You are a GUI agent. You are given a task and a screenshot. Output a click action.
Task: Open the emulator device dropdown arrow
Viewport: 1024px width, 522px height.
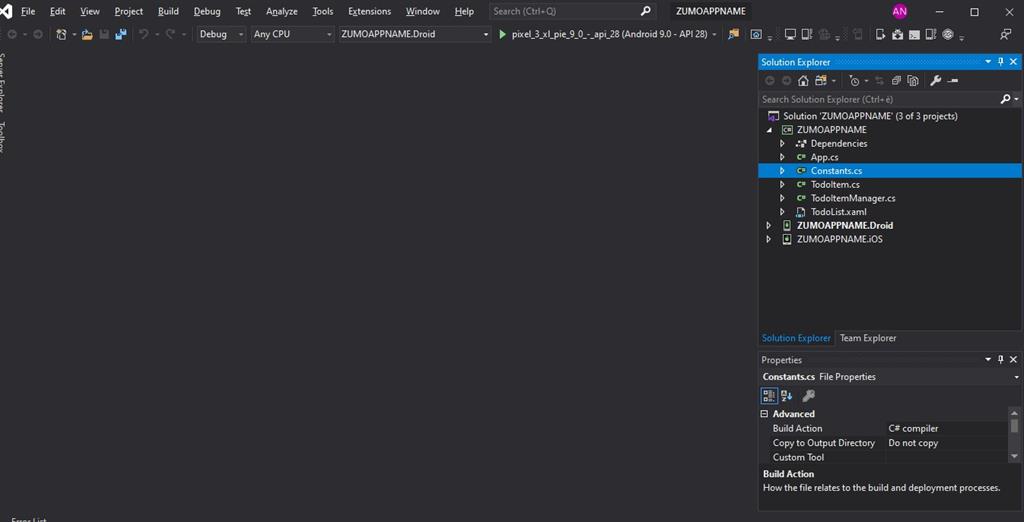pos(714,35)
